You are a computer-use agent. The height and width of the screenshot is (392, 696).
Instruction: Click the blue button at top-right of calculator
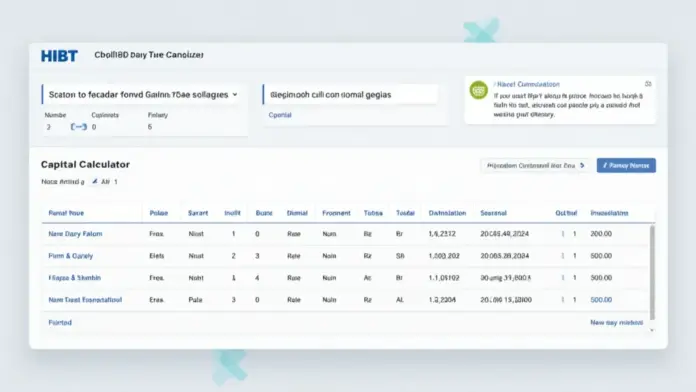click(626, 166)
